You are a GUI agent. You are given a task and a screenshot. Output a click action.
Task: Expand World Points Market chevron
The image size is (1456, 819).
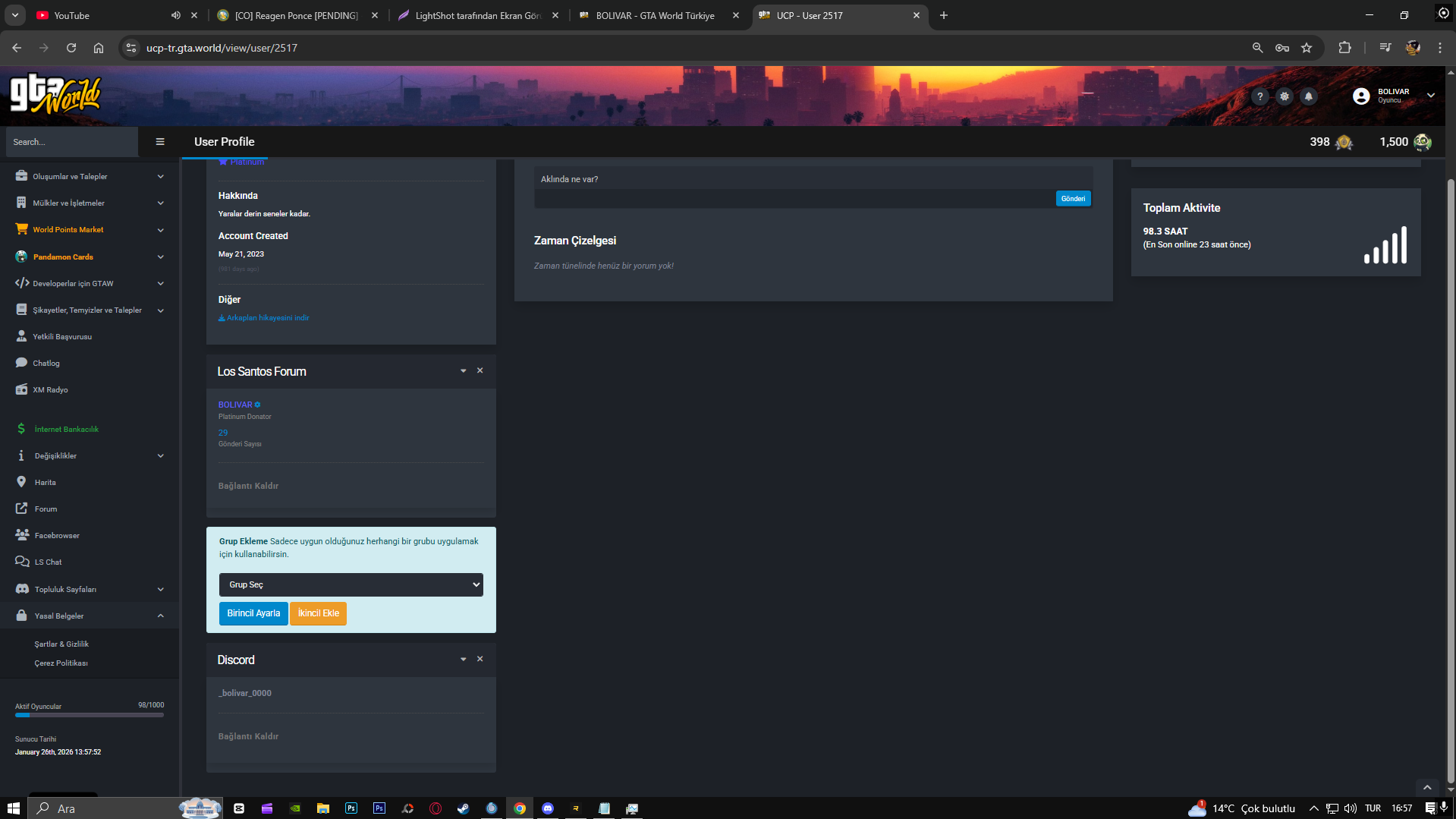click(x=160, y=230)
